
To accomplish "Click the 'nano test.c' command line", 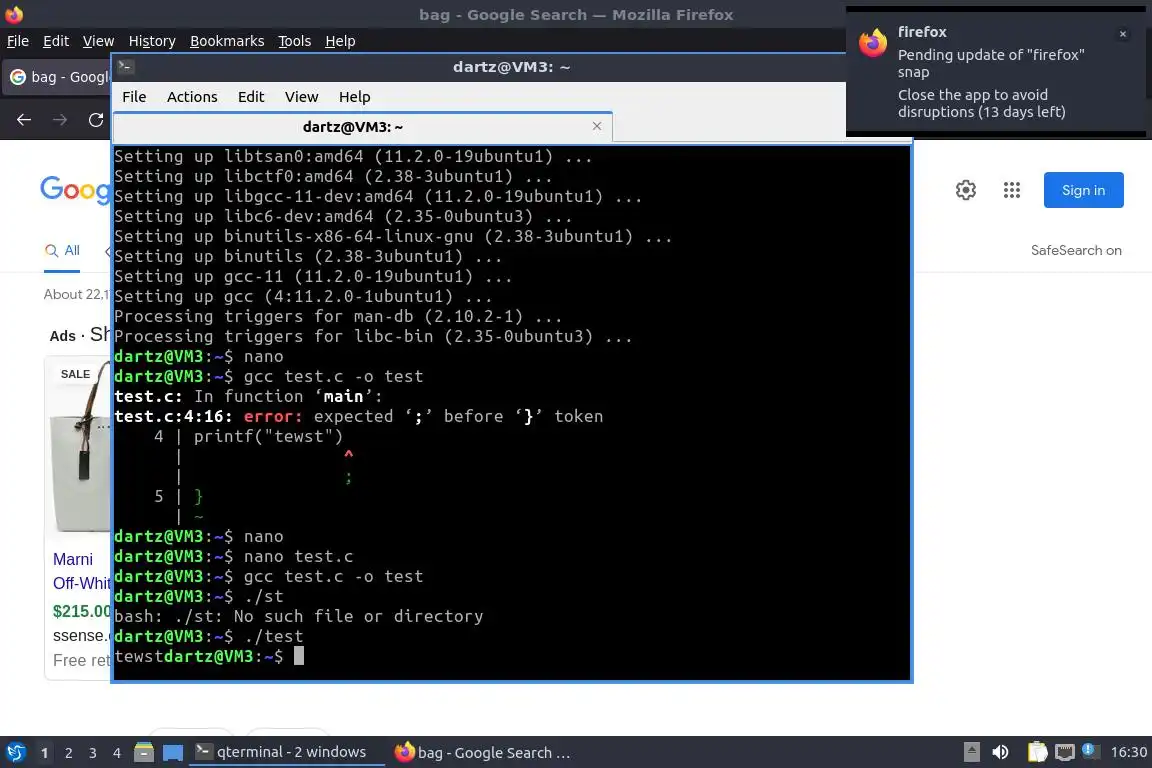I will [298, 556].
